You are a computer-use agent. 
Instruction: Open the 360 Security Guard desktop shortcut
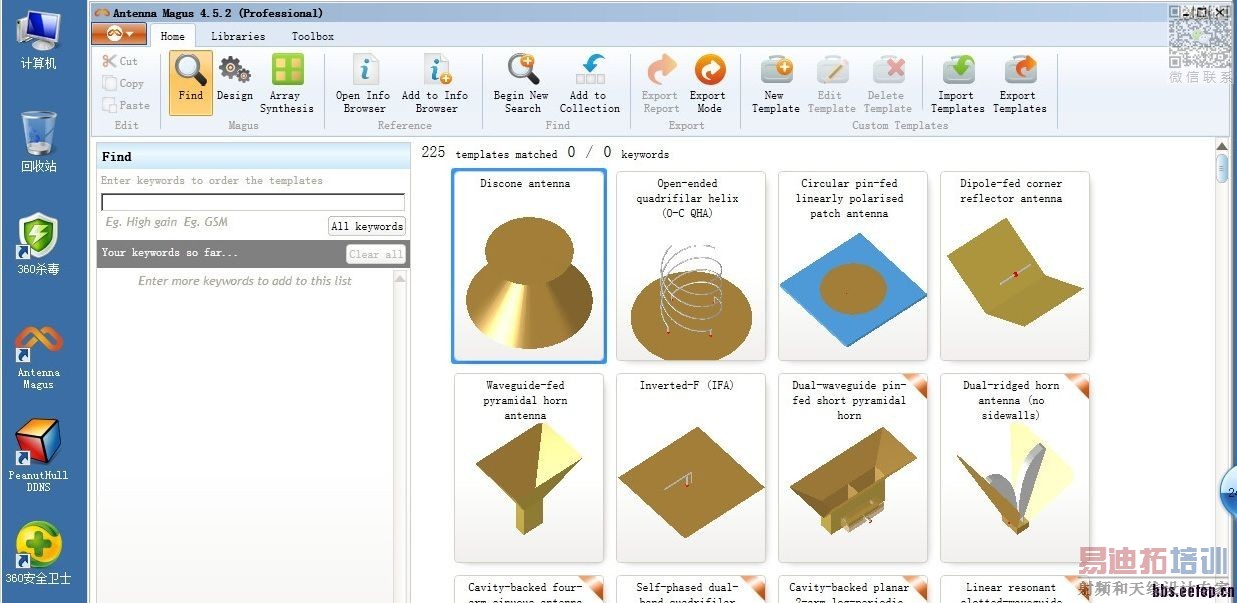point(38,553)
